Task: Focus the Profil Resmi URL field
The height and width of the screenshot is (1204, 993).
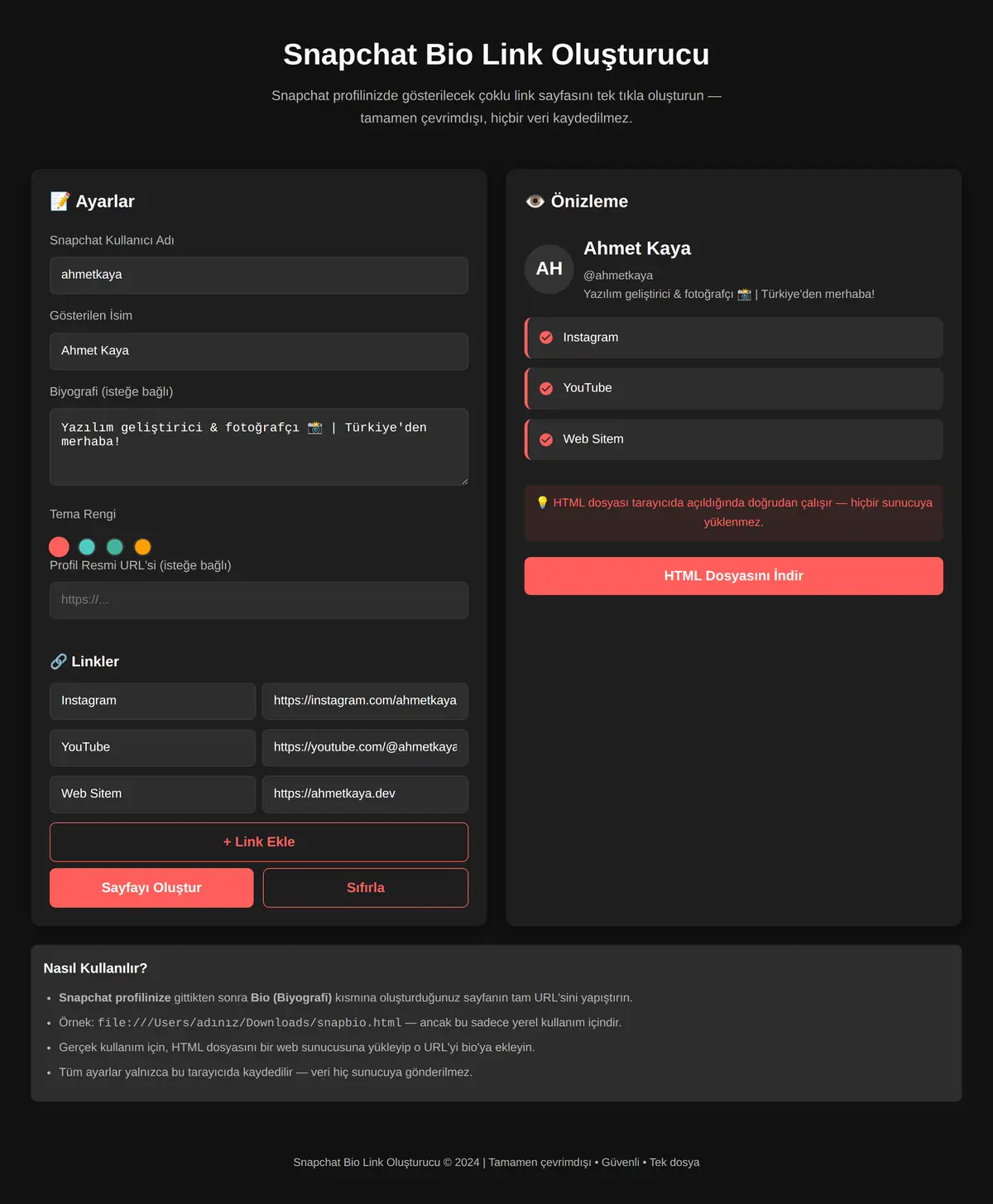Action: click(259, 600)
